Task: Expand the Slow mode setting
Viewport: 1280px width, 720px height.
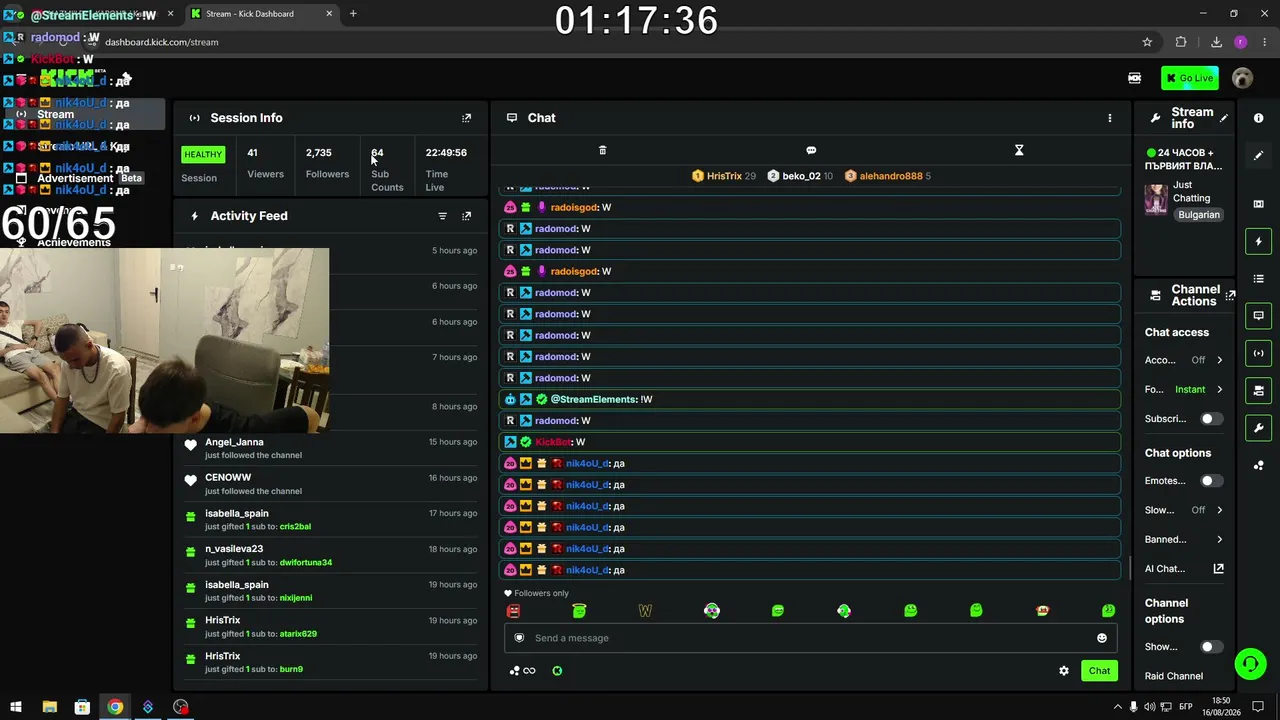Action: pyautogui.click(x=1184, y=510)
